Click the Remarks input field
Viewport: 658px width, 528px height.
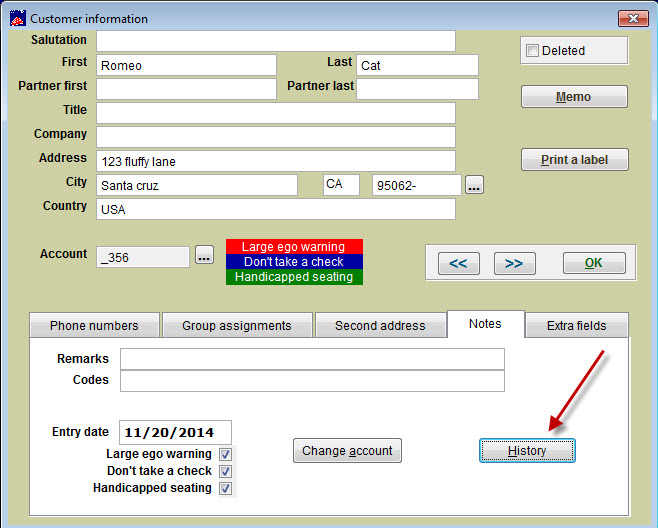[312, 359]
